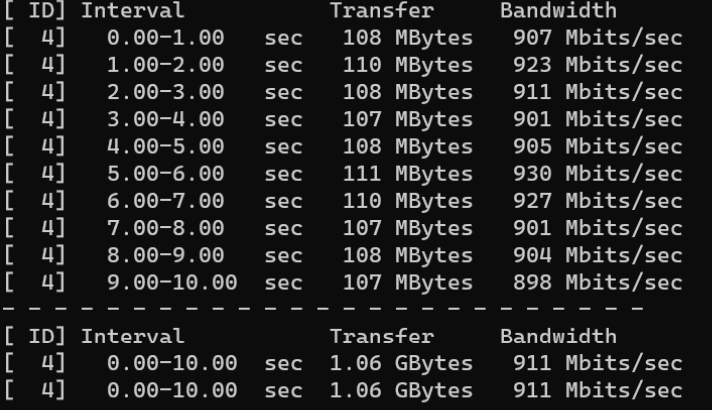Screen dimensions: 712x410
Task: Click the 9.00-10.00 interval text
Action: click(172, 283)
